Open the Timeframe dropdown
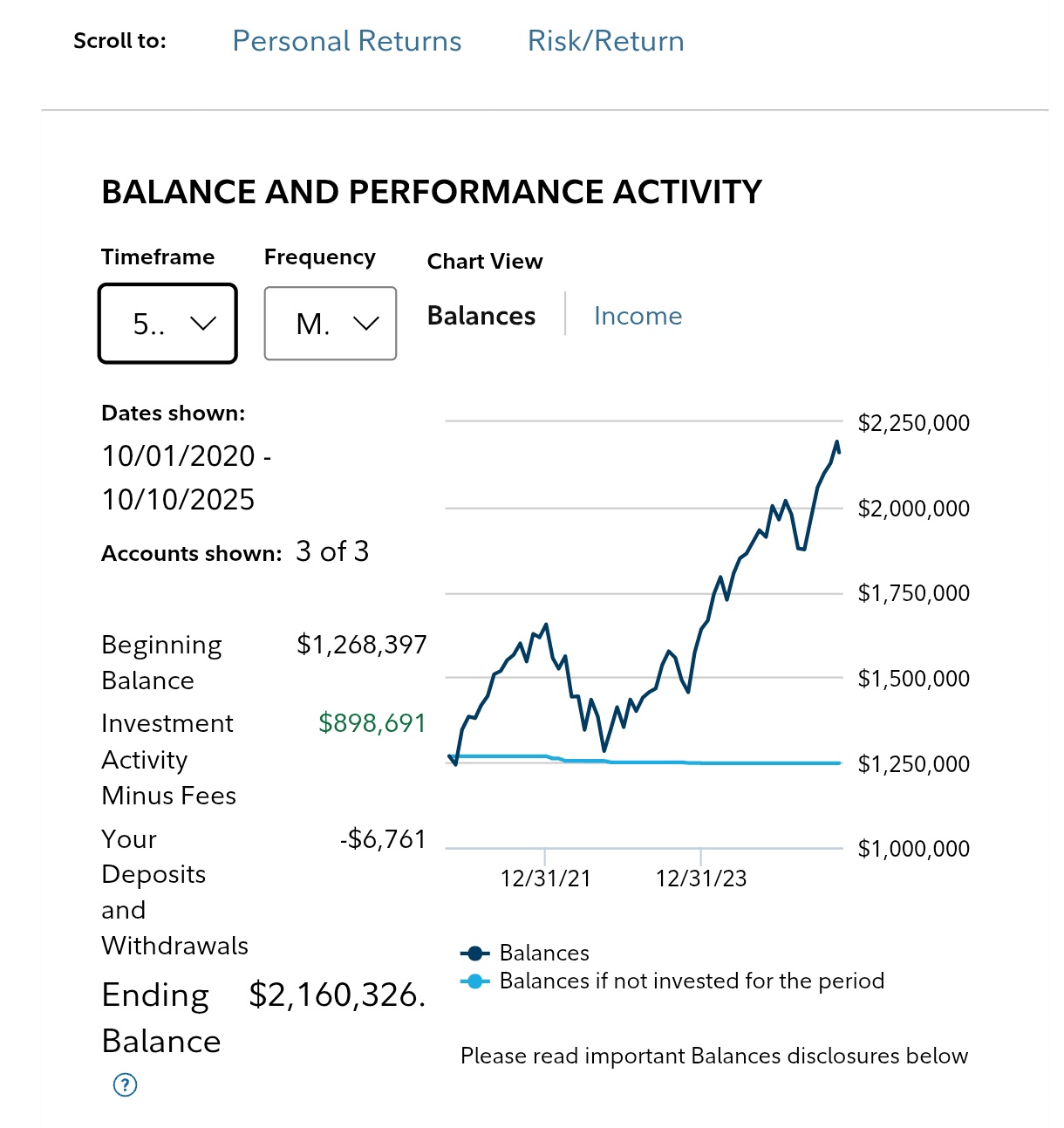This screenshot has width=1064, height=1128. 167,324
